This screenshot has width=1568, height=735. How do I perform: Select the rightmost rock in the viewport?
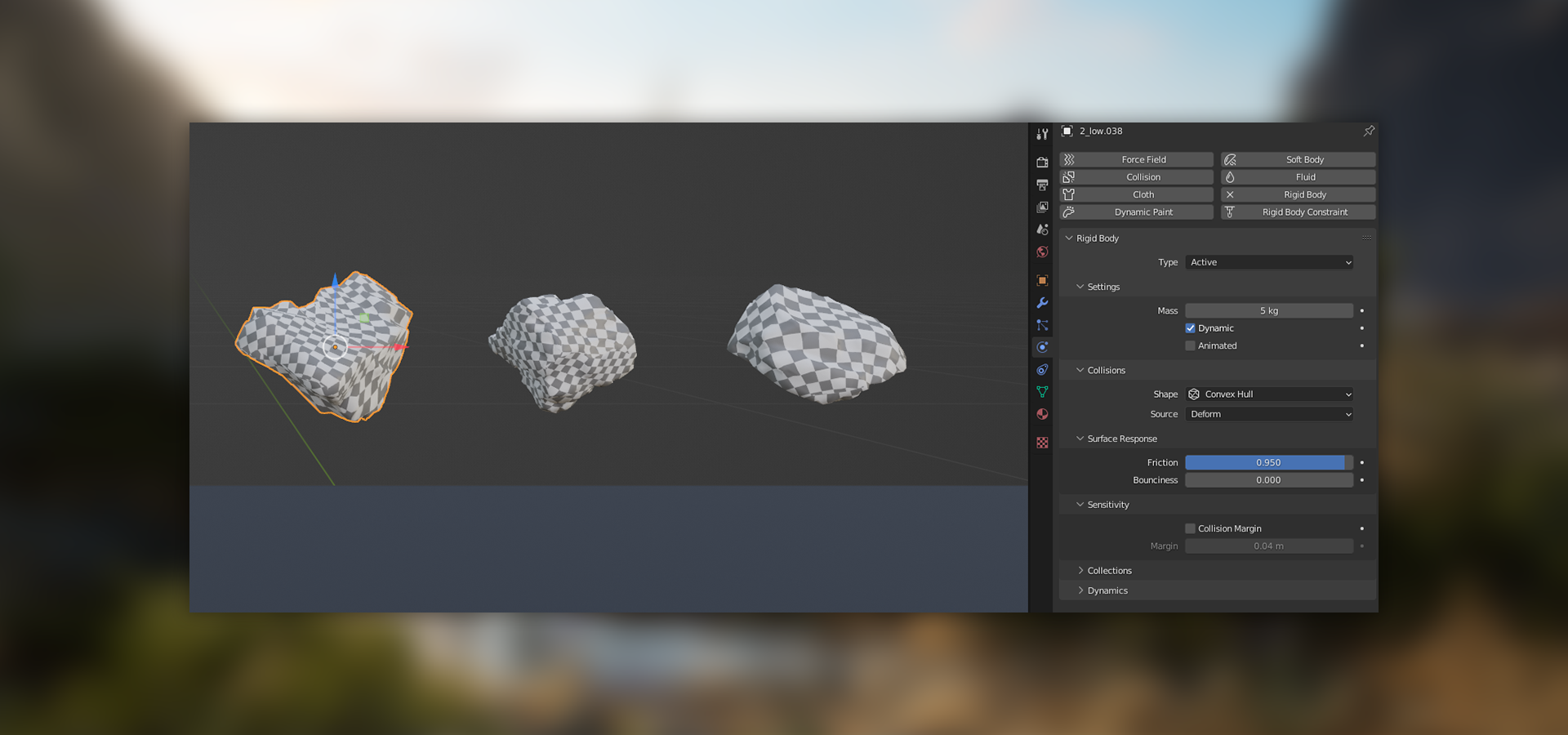[817, 344]
